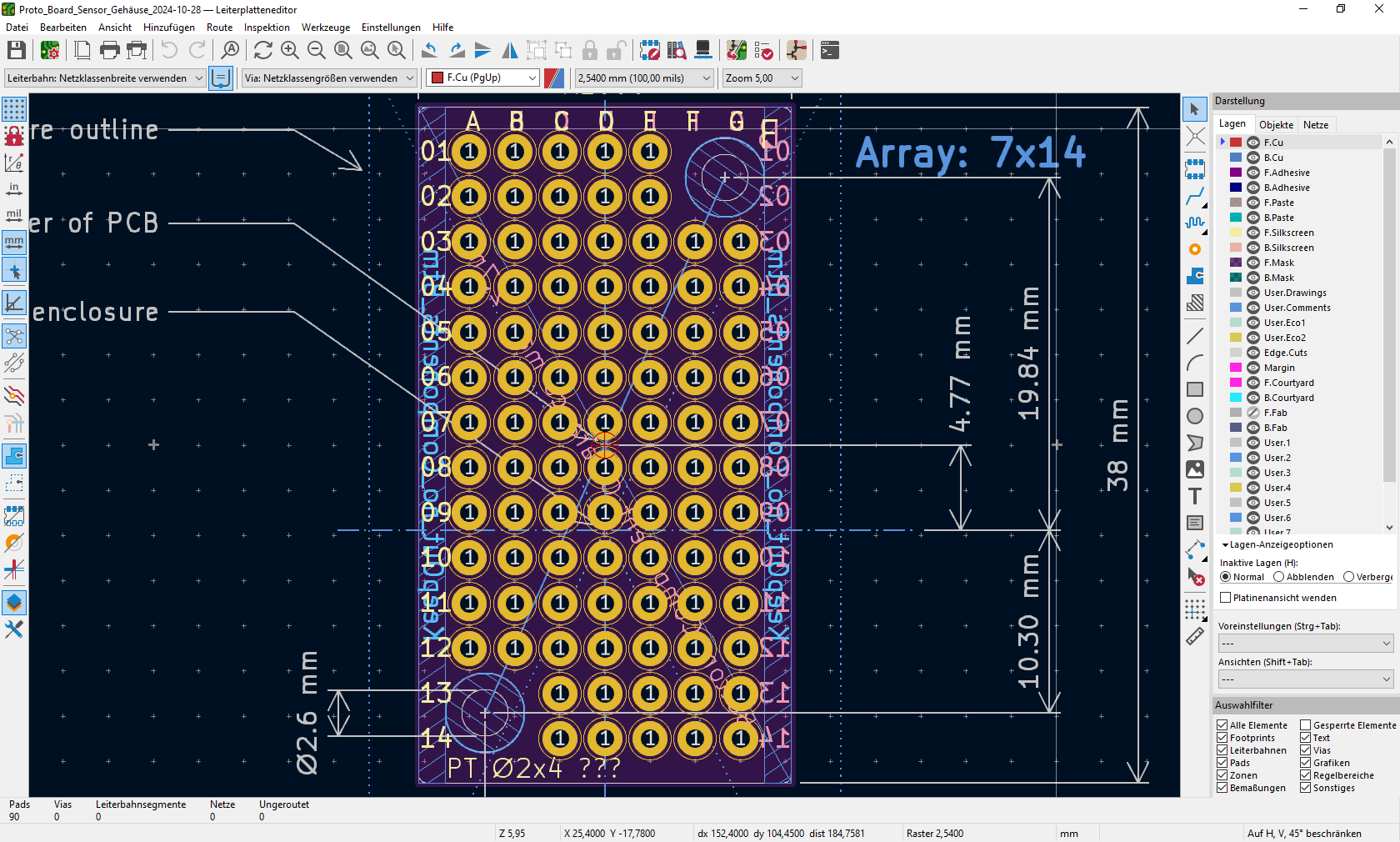Image resolution: width=1400 pixels, height=842 pixels.
Task: Select the Draw Arc tool
Action: (1195, 363)
